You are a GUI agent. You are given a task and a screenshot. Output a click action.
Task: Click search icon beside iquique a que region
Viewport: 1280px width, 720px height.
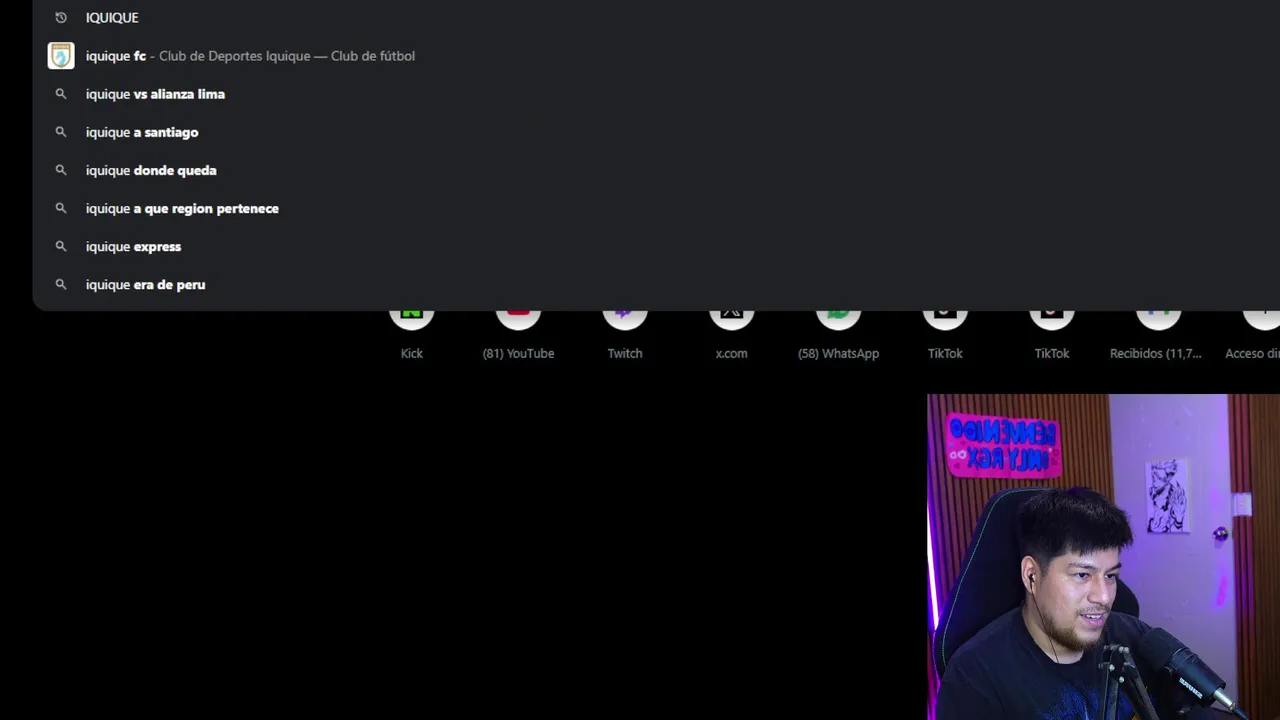(61, 208)
